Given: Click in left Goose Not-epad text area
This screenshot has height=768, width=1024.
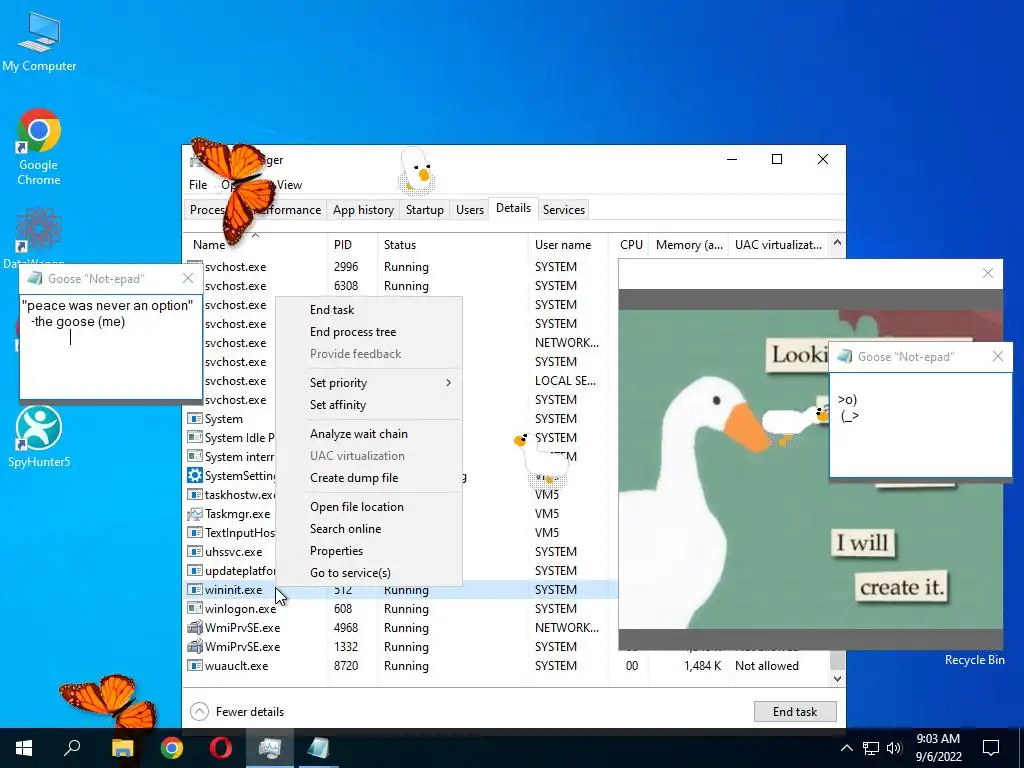Looking at the screenshot, I should [110, 345].
